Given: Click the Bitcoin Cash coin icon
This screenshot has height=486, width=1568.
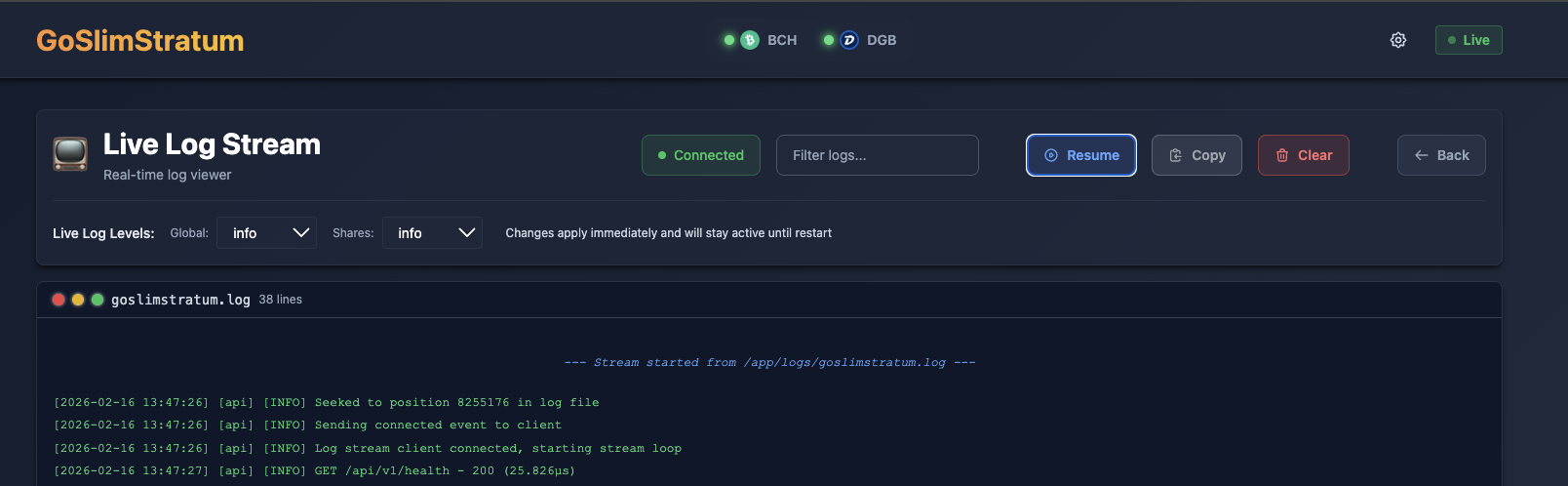Looking at the screenshot, I should click(749, 40).
